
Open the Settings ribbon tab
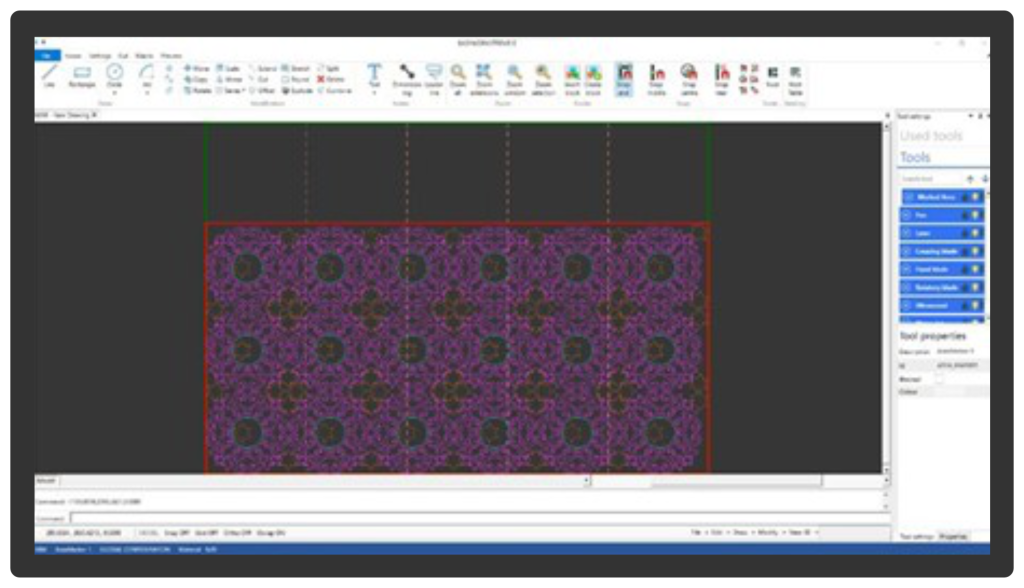point(100,56)
